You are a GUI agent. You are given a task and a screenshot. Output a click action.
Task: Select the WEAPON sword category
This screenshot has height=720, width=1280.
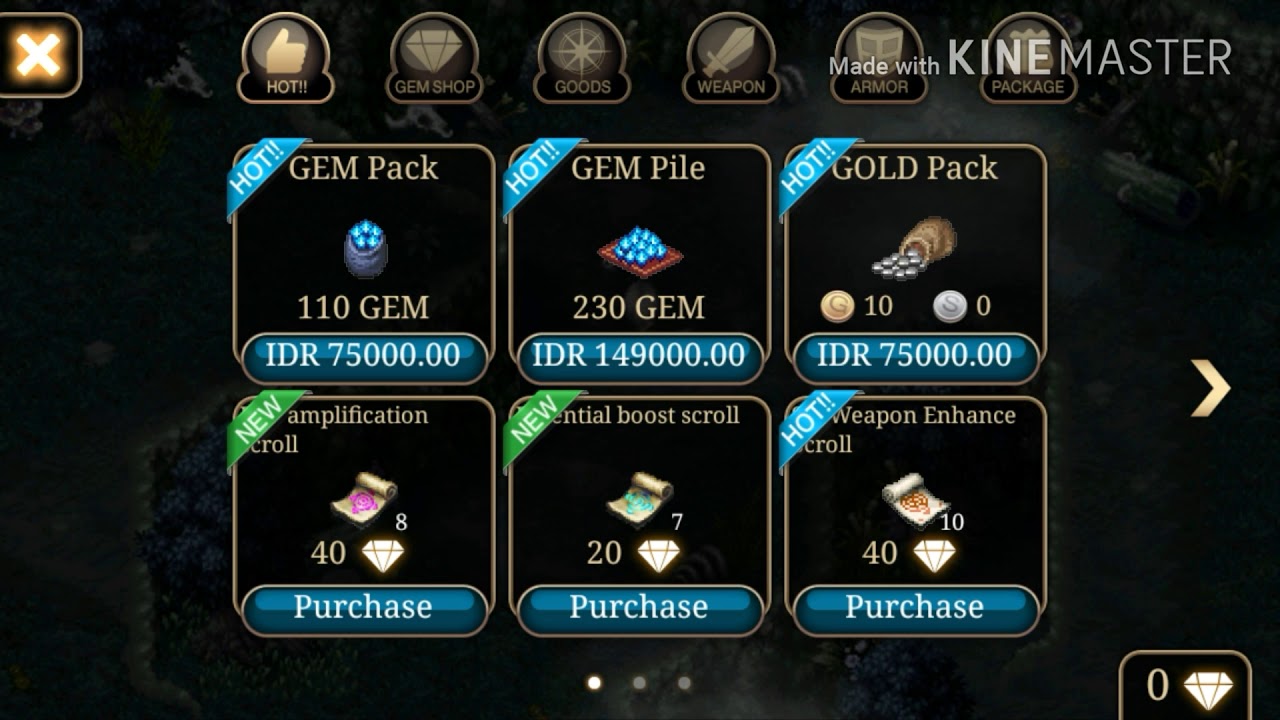click(730, 58)
